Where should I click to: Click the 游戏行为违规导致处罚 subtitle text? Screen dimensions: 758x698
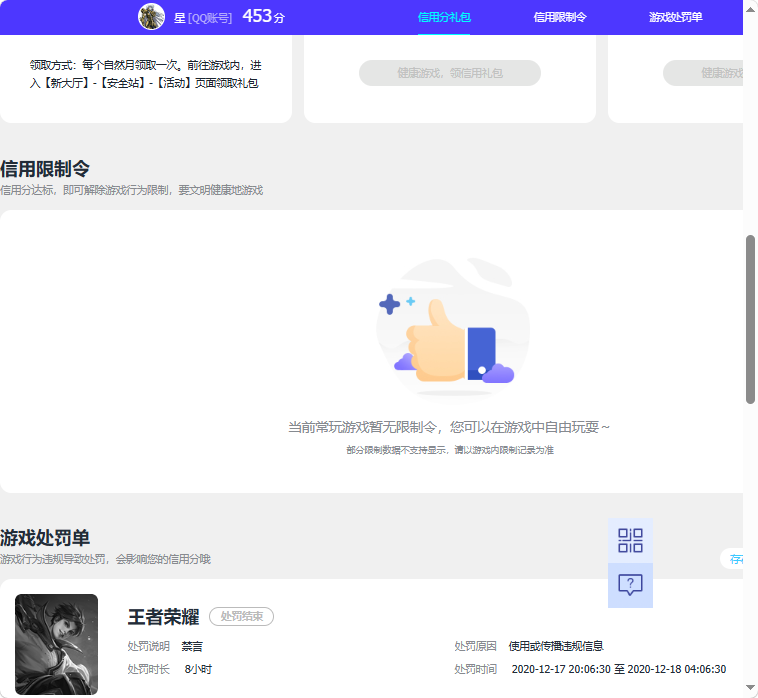[x=105, y=559]
